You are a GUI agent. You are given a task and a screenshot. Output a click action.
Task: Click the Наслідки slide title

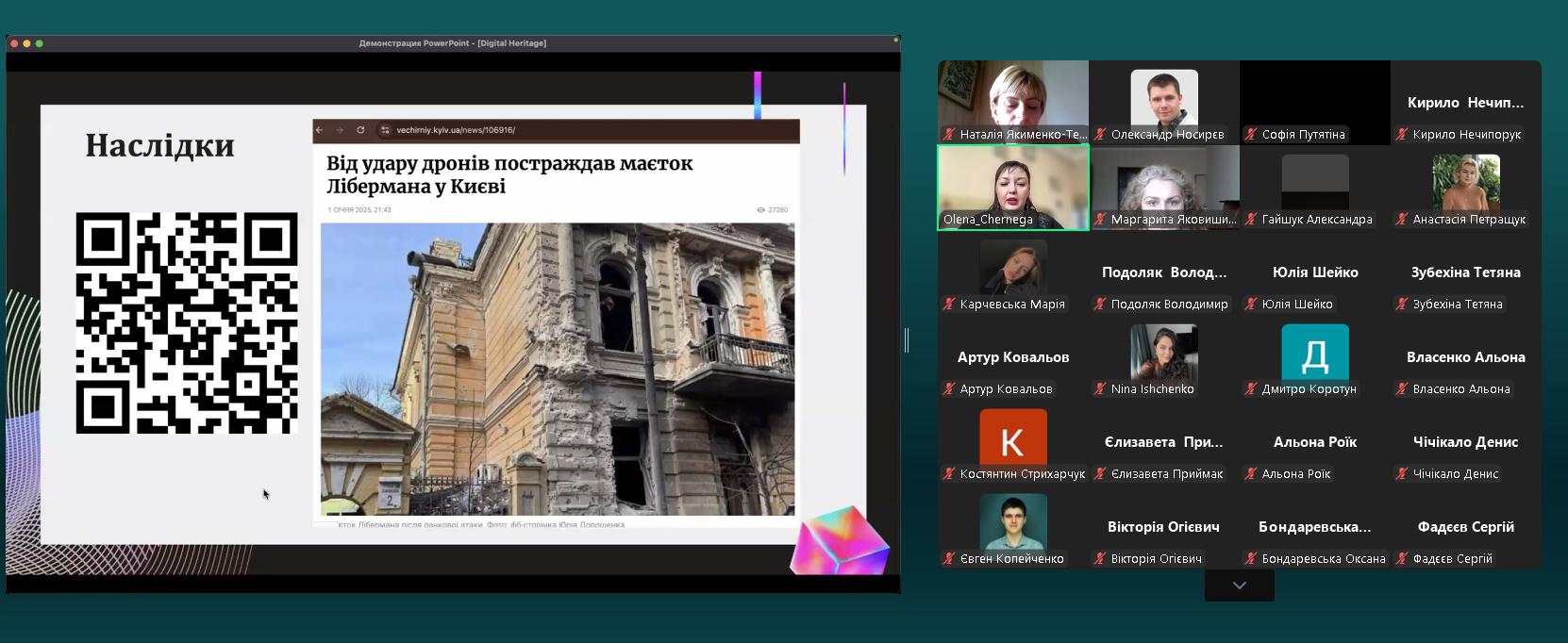pos(159,145)
